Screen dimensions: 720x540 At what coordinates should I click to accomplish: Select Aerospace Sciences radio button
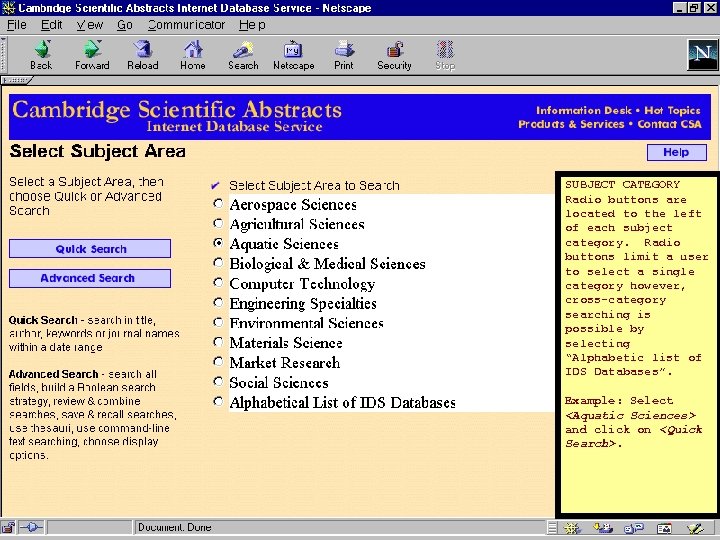tap(218, 203)
